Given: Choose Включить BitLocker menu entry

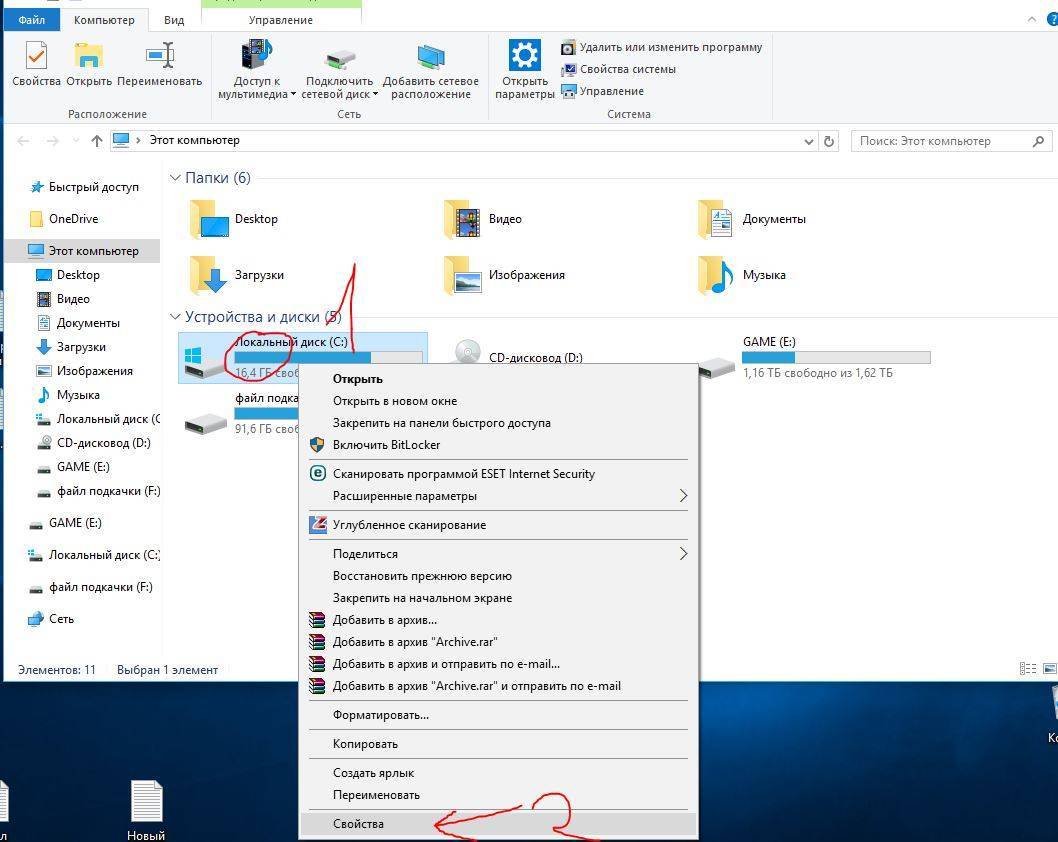Looking at the screenshot, I should (x=386, y=445).
